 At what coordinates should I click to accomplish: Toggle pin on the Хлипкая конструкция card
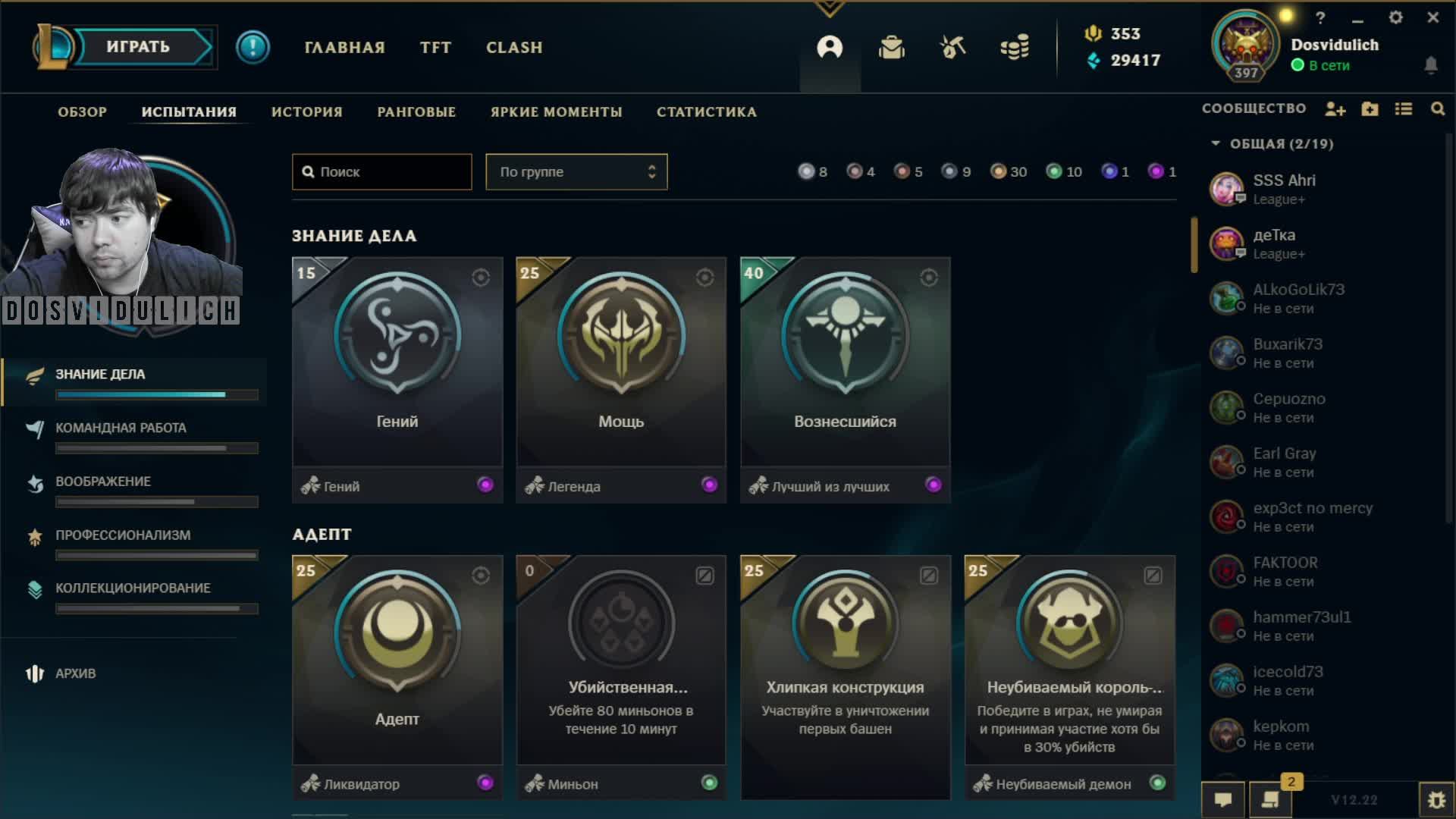[929, 576]
